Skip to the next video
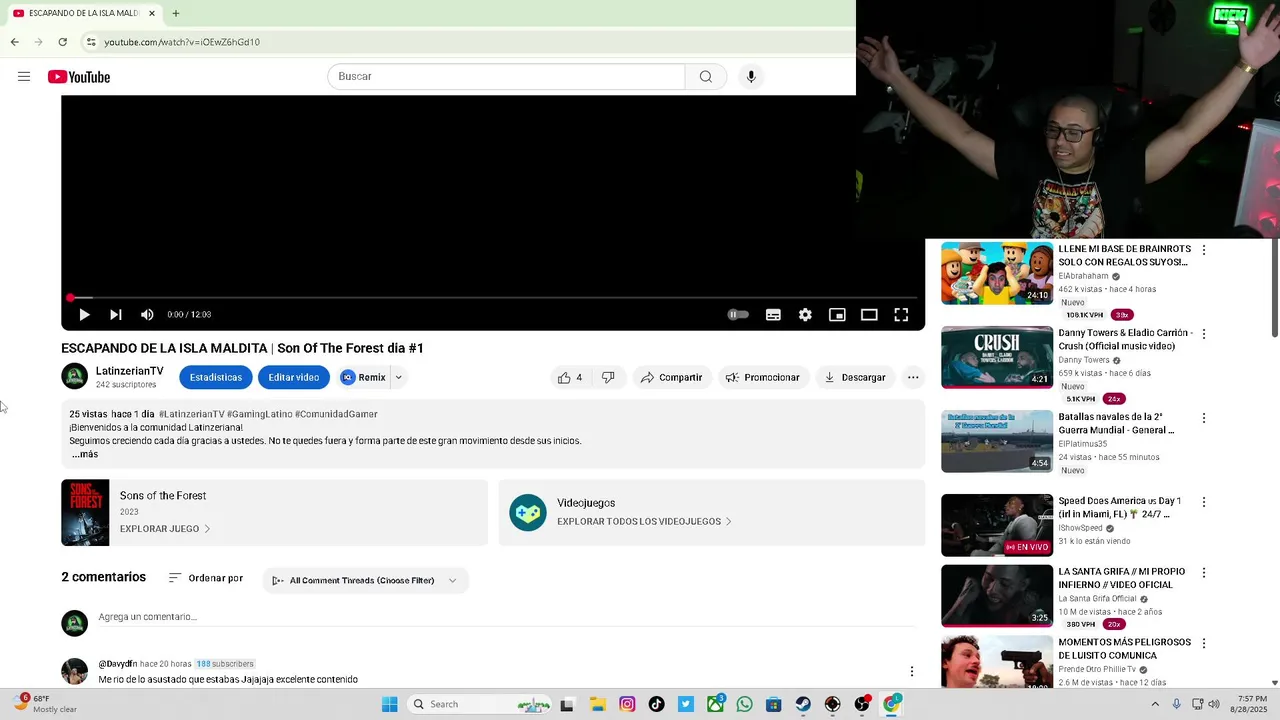Screen dimensions: 1280x720 [x=116, y=315]
